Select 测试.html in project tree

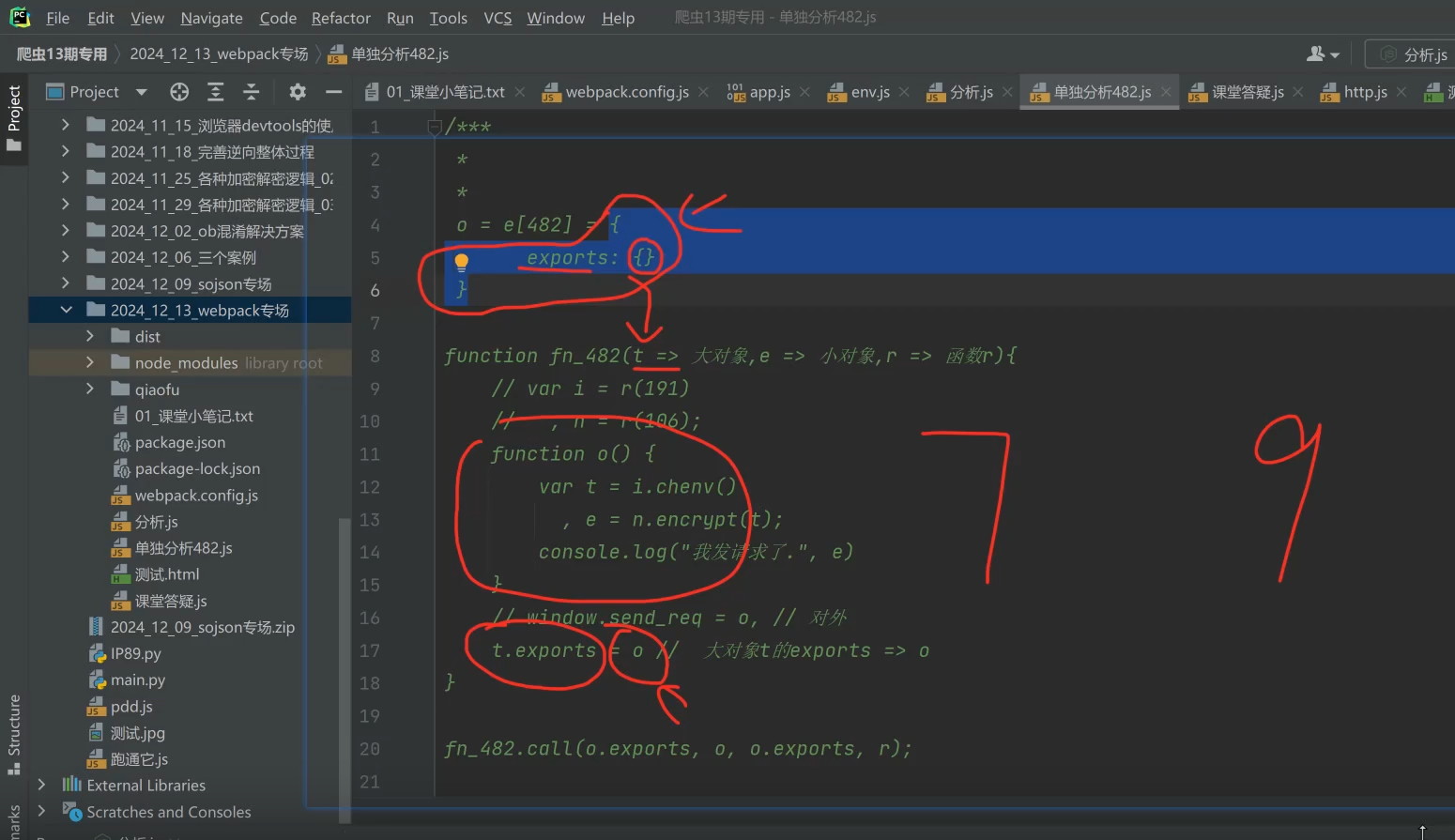point(166,574)
